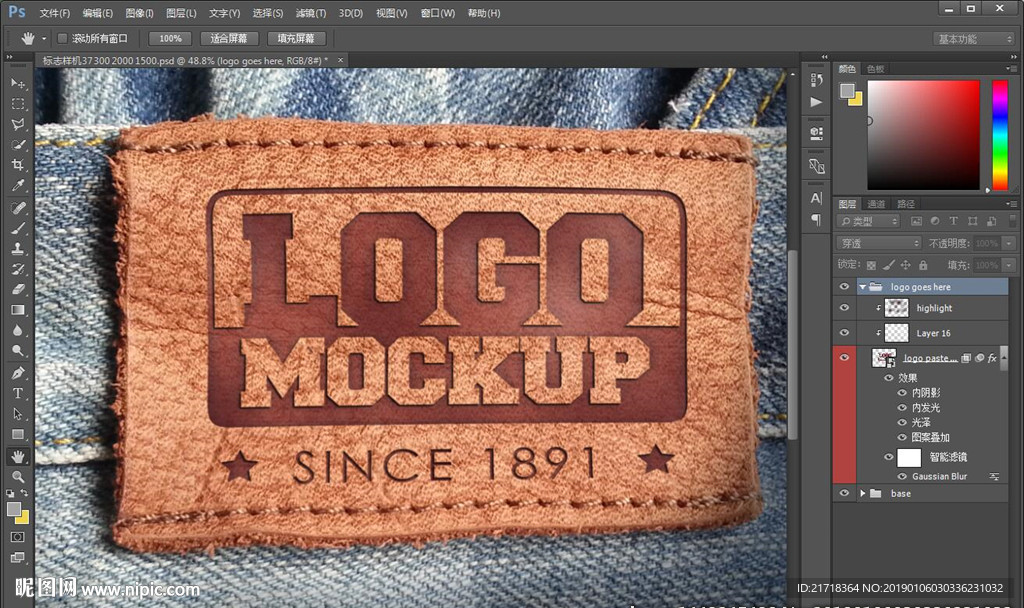
Task: Select the Pen tool
Action: coord(18,372)
